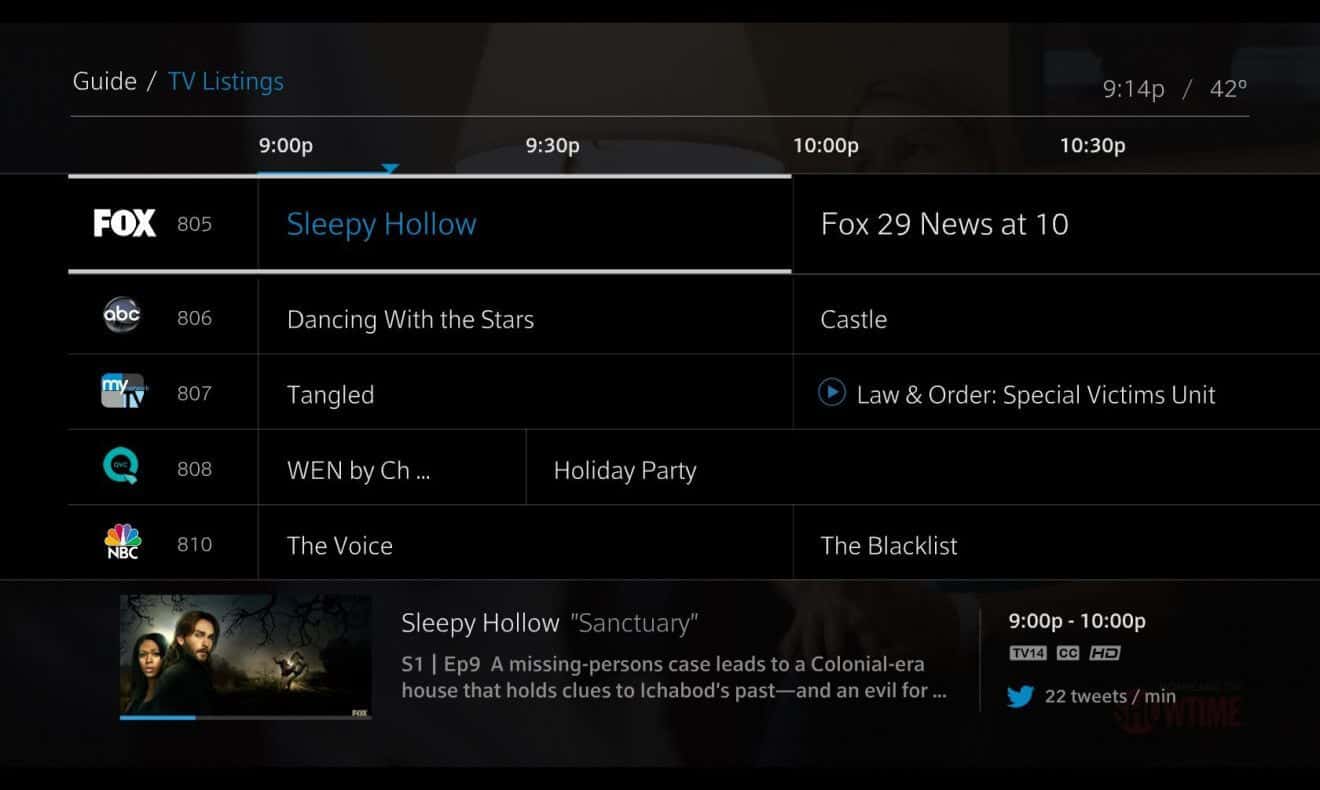The image size is (1320, 790).
Task: Select the ABC channel logo
Action: pyautogui.click(x=122, y=316)
